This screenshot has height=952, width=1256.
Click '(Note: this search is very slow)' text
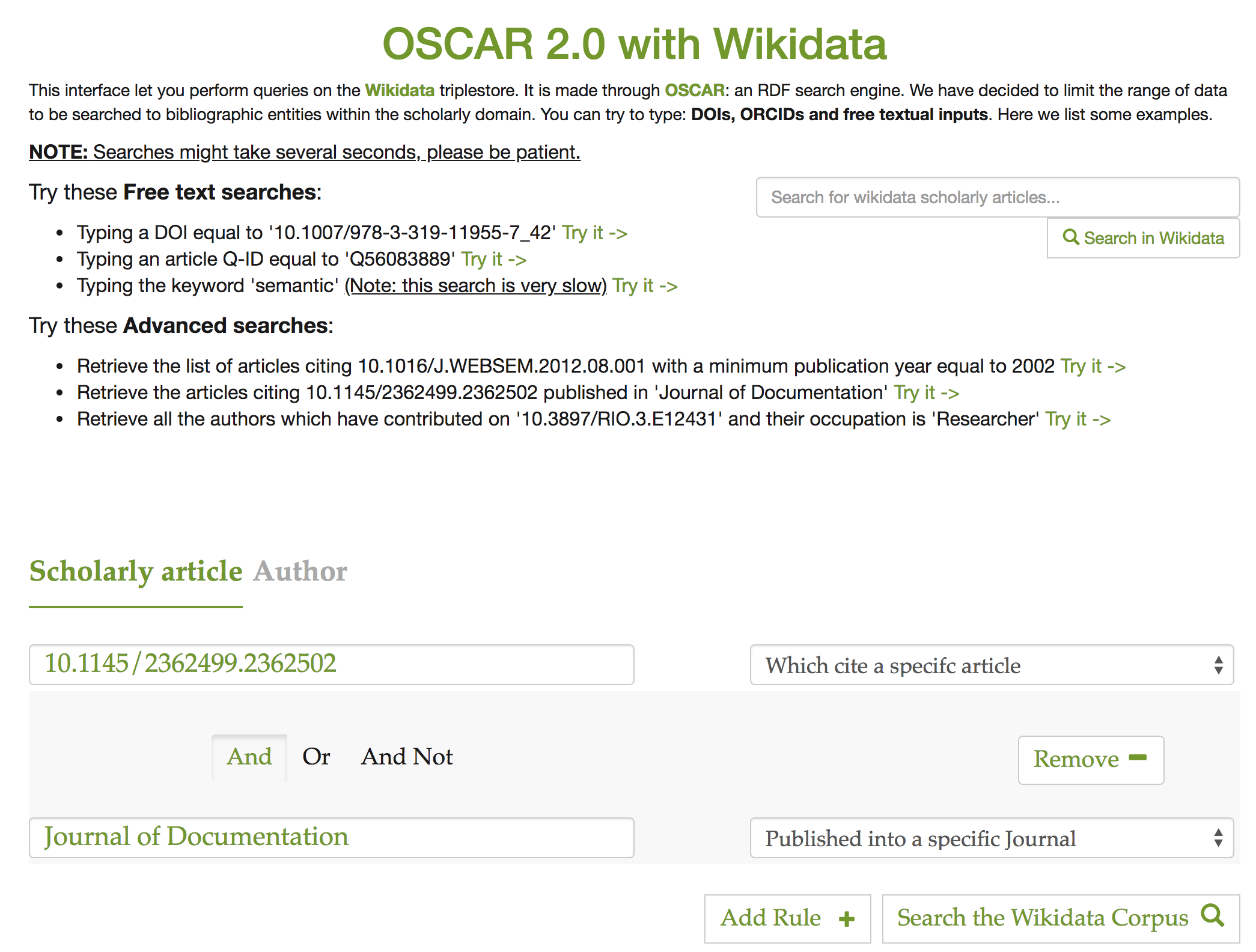[x=475, y=285]
